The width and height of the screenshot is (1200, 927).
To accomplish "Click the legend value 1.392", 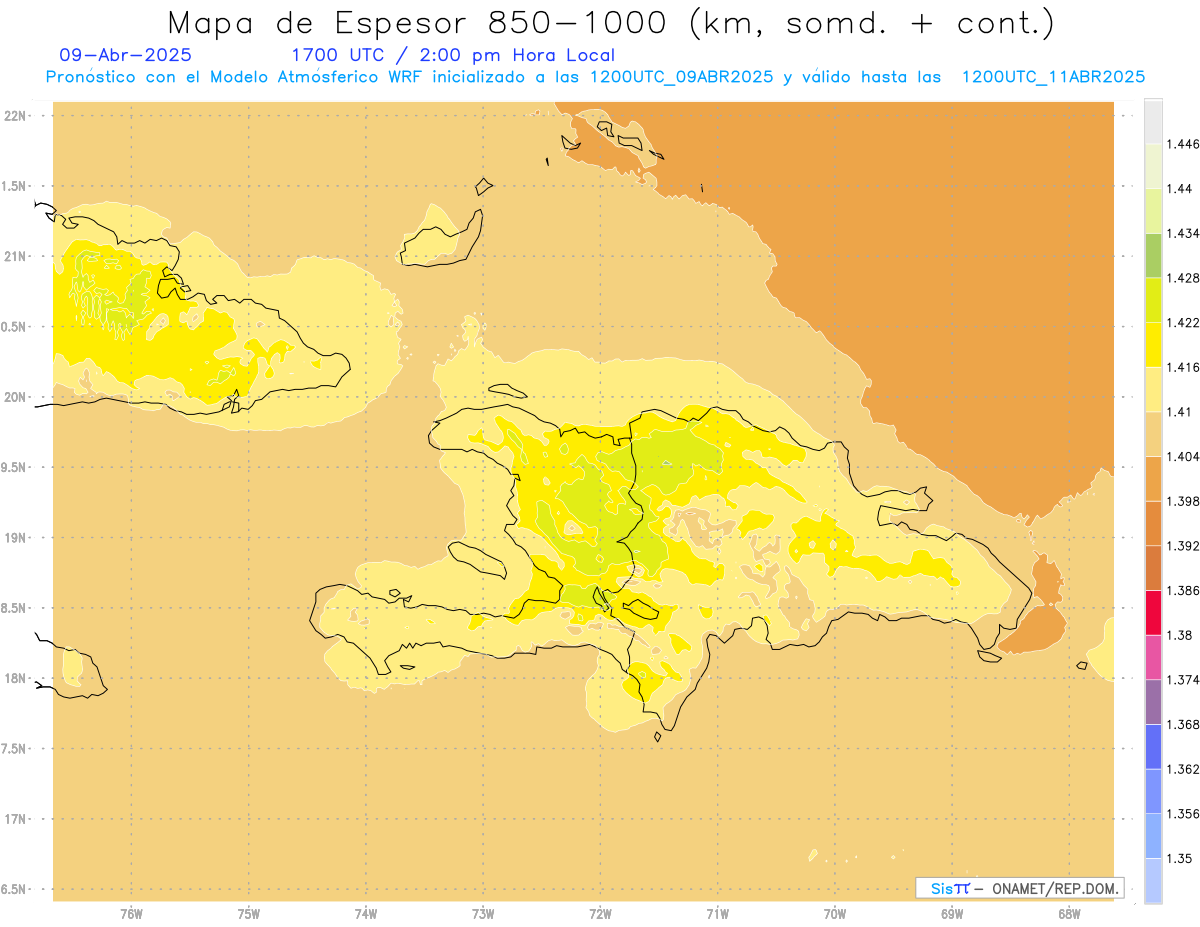I will tap(1182, 546).
